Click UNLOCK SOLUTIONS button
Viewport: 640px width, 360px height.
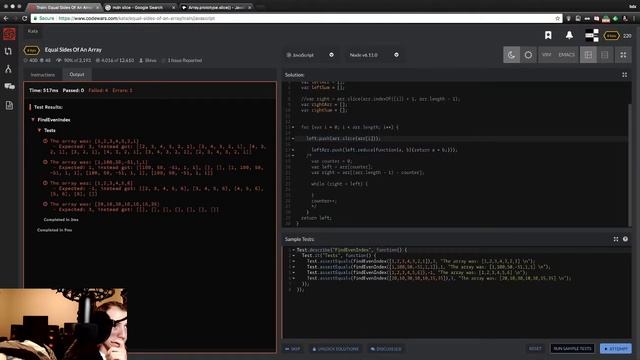(336, 349)
